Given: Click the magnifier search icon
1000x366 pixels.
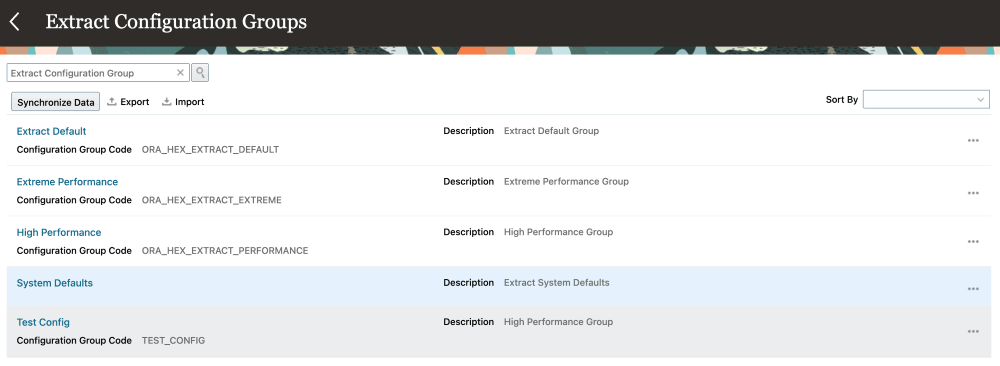Looking at the screenshot, I should pos(200,73).
